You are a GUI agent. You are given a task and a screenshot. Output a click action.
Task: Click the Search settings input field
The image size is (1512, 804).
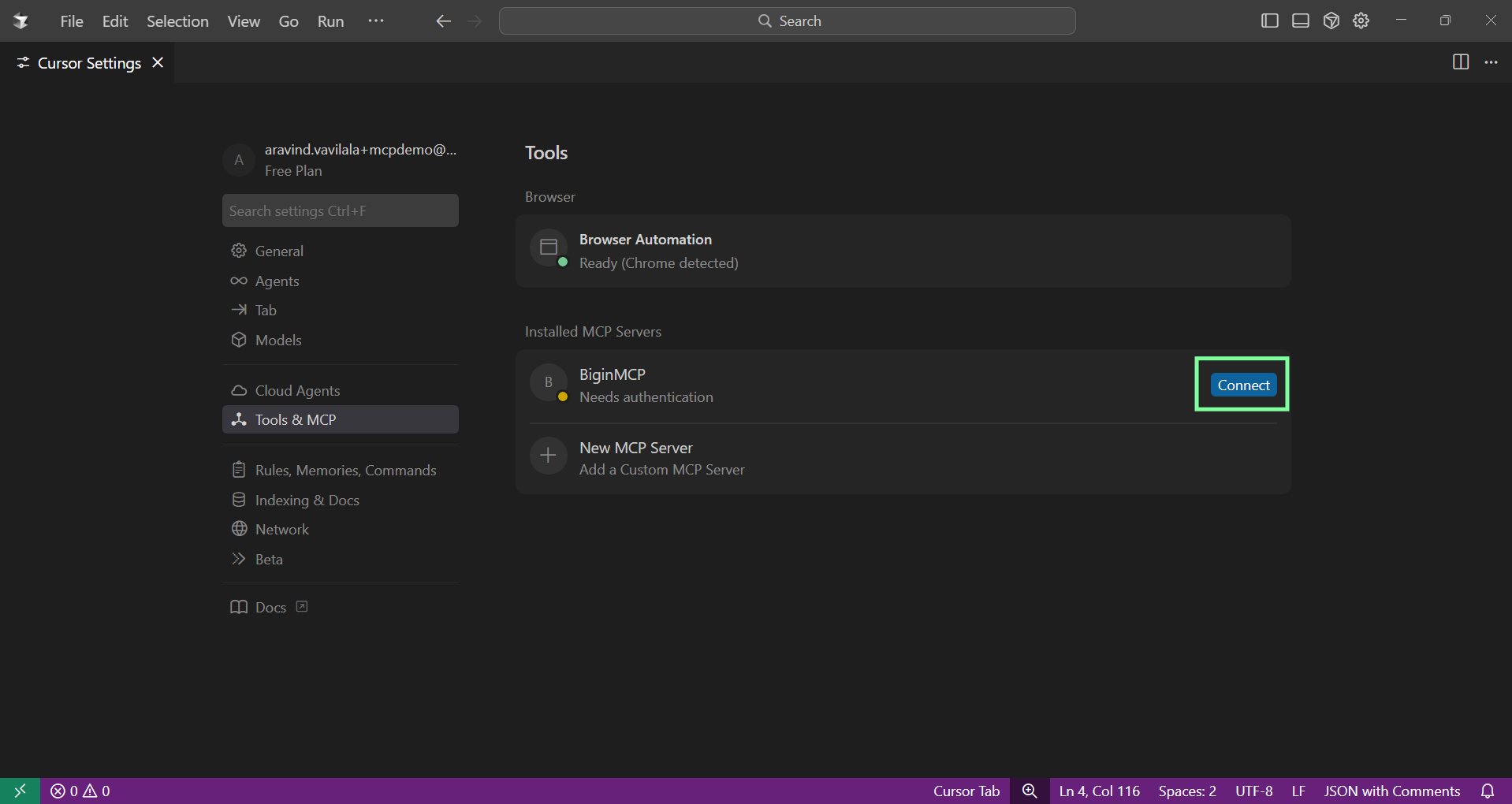[x=340, y=210]
